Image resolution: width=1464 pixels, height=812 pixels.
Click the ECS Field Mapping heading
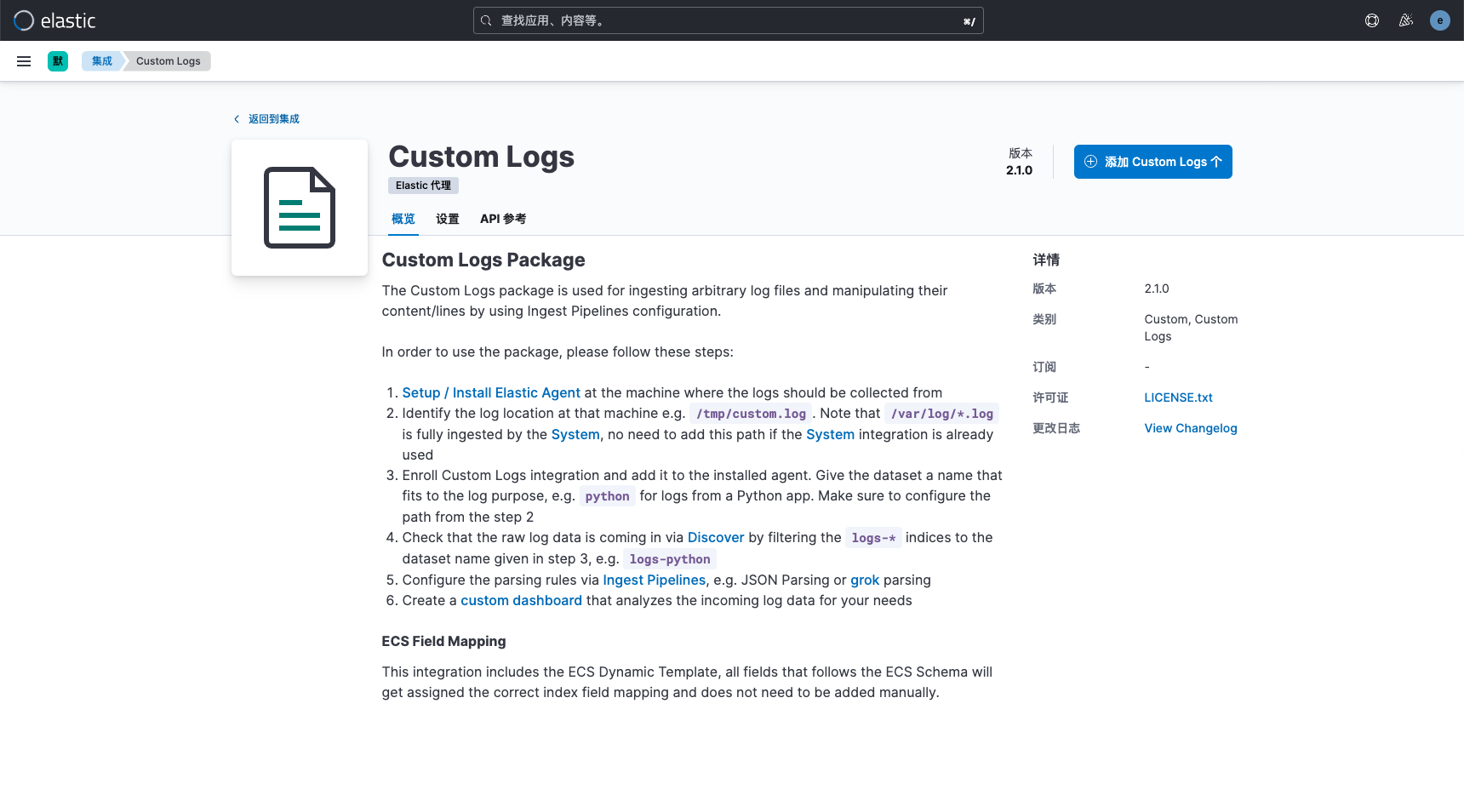tap(444, 641)
